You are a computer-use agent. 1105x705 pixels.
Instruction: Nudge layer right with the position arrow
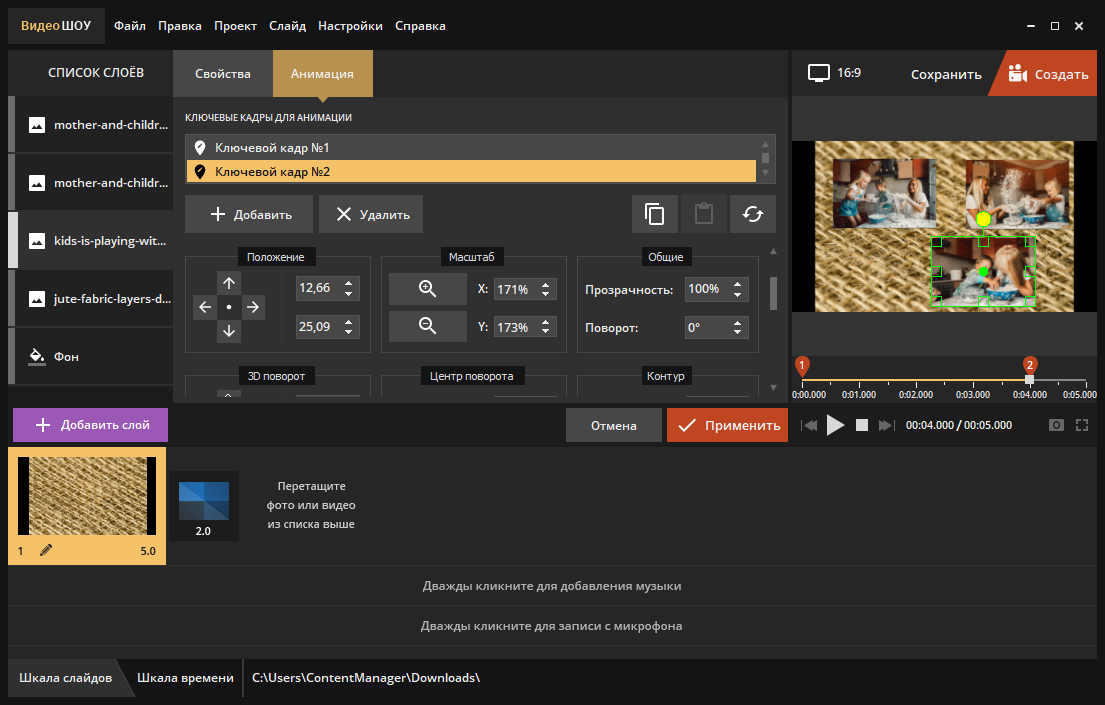pyautogui.click(x=253, y=307)
